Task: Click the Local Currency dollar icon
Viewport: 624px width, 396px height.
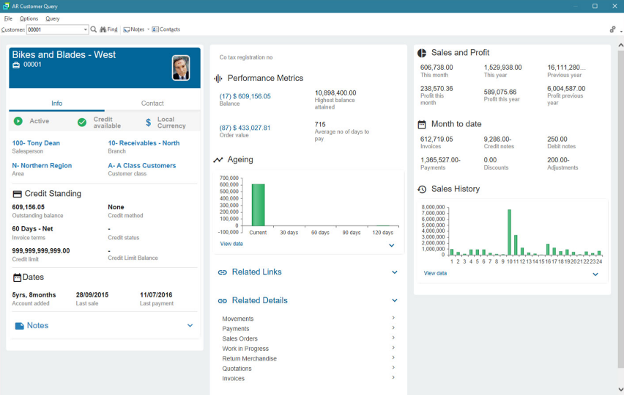Action: (148, 122)
